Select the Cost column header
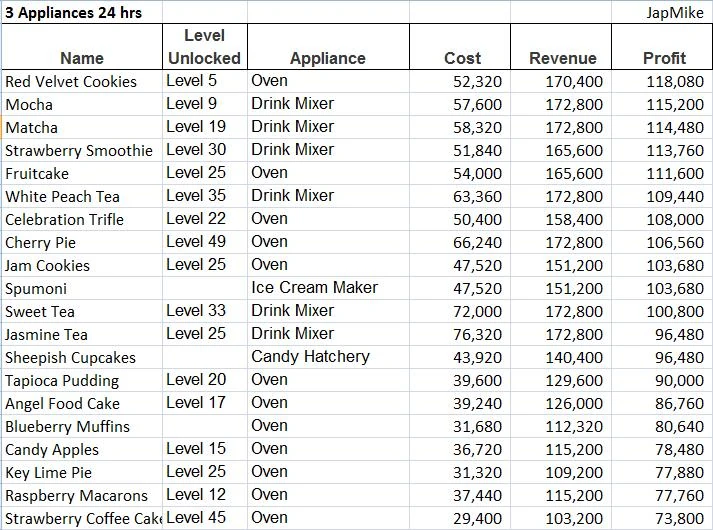This screenshot has height=530, width=713. click(x=460, y=46)
